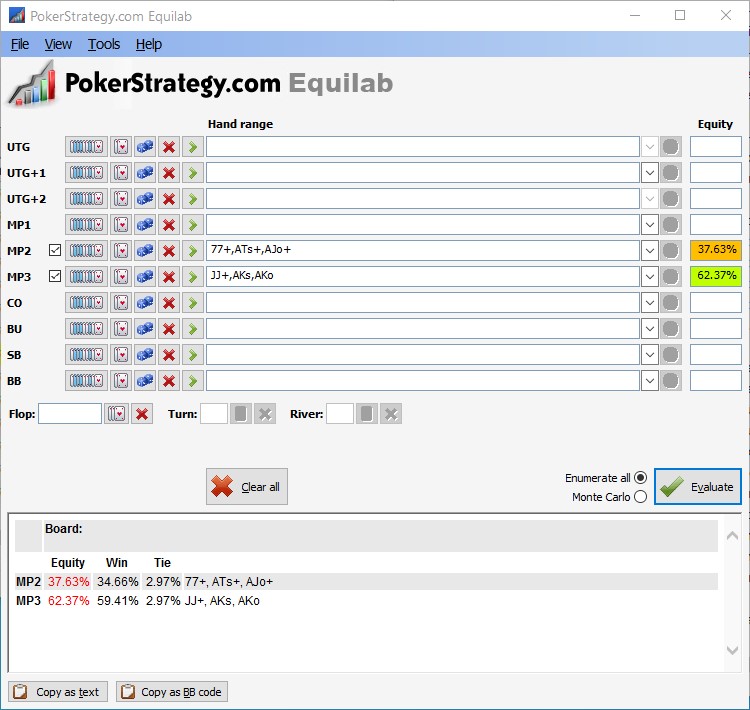The height and width of the screenshot is (710, 750).
Task: Click grey round button on MP2 row
Action: click(671, 251)
